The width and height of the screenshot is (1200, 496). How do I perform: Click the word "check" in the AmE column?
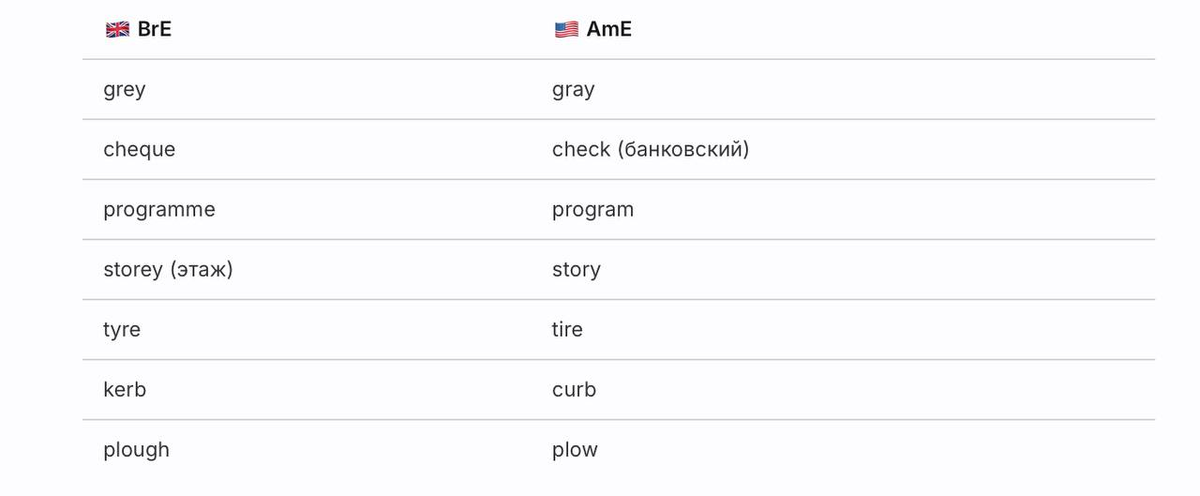(x=581, y=150)
